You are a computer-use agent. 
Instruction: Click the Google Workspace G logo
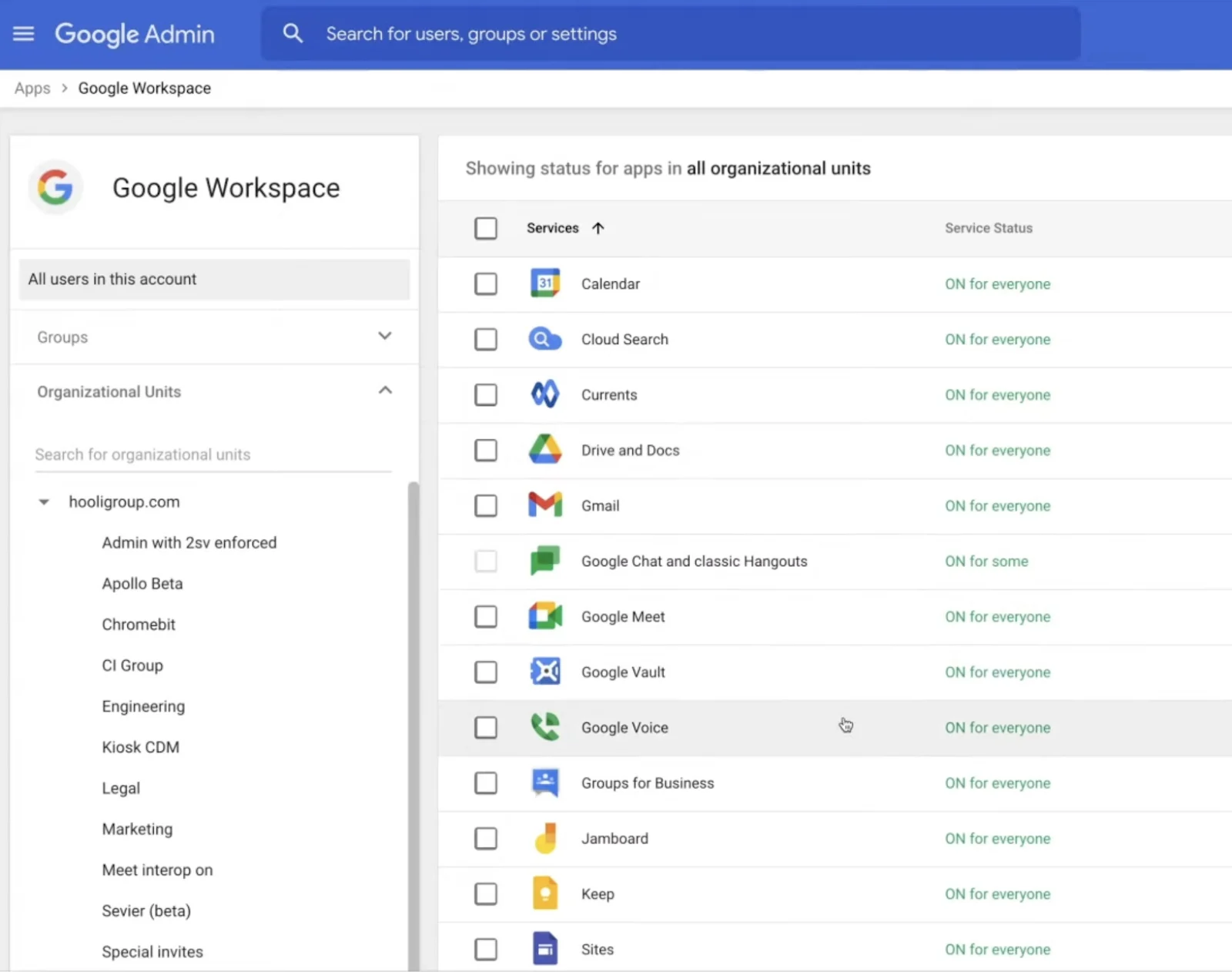(55, 187)
